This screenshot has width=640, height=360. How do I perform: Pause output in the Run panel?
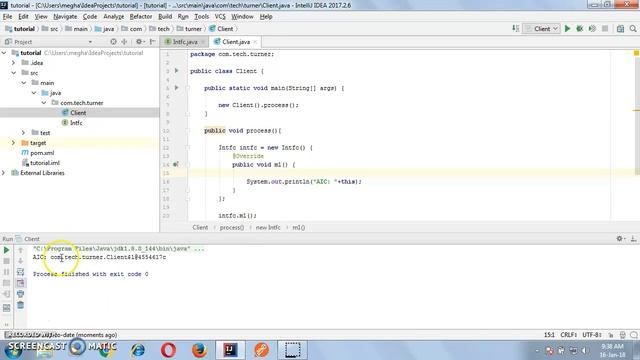[7, 272]
